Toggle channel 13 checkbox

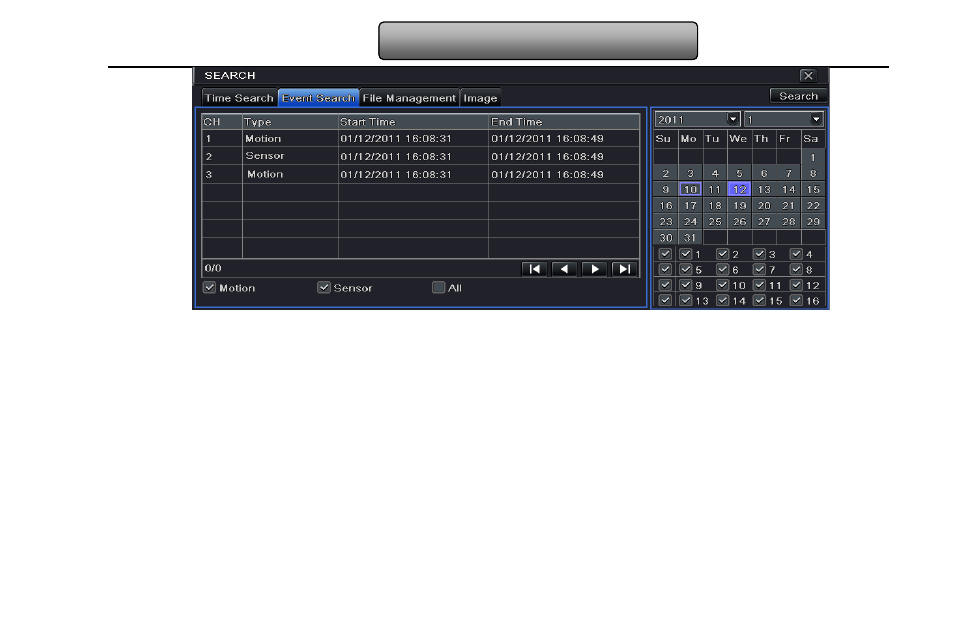point(686,300)
